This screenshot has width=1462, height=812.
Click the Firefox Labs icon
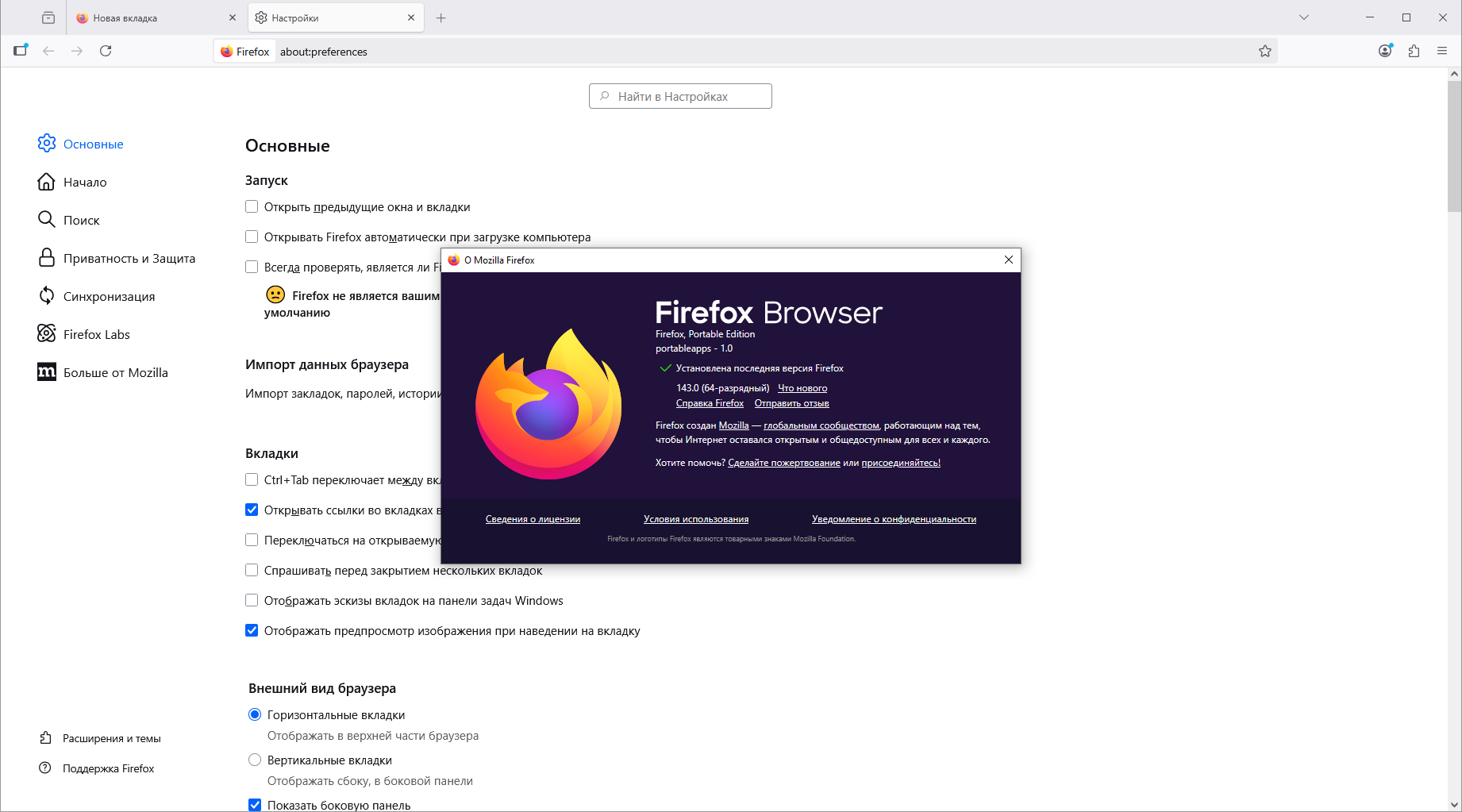tap(47, 333)
